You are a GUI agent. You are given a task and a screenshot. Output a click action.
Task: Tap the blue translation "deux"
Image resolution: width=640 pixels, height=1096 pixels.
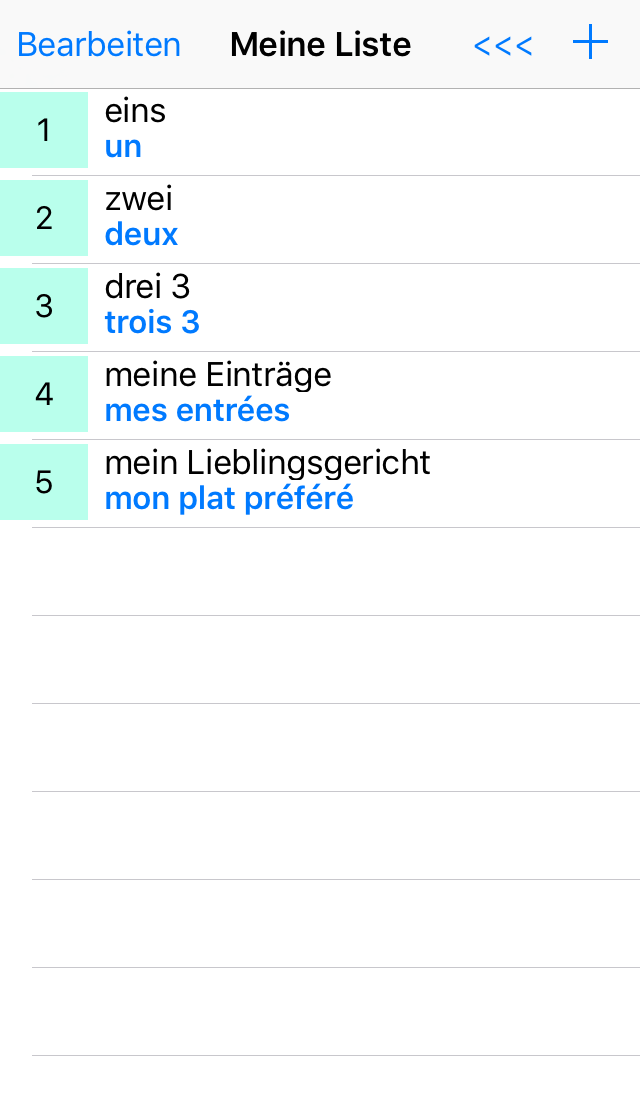point(141,235)
